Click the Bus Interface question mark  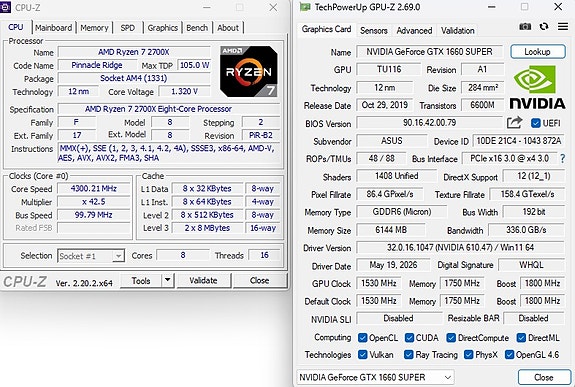pos(563,159)
